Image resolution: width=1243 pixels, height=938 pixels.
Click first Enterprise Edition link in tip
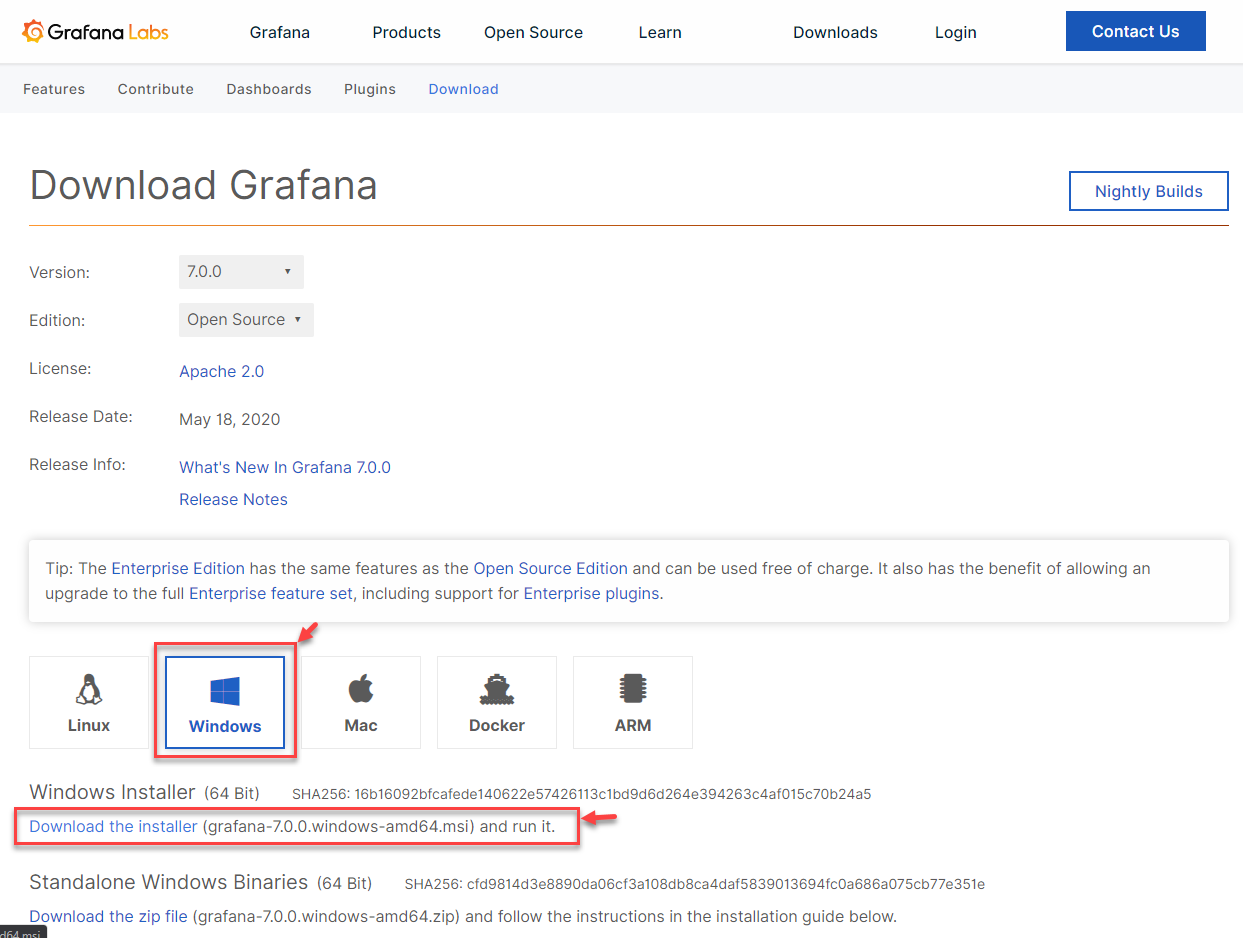pos(178,568)
